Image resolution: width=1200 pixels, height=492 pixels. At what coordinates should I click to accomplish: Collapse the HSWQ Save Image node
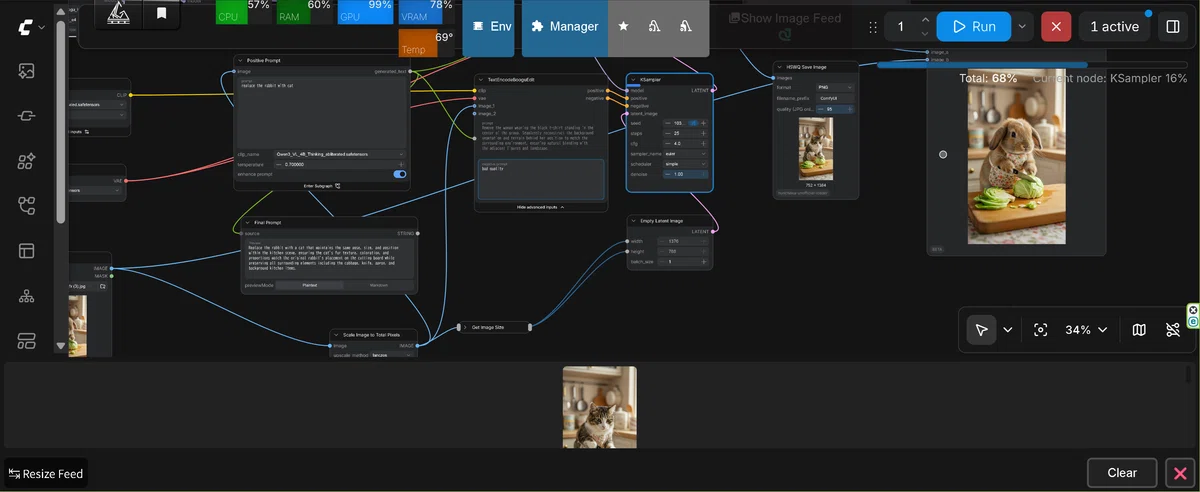coord(780,66)
